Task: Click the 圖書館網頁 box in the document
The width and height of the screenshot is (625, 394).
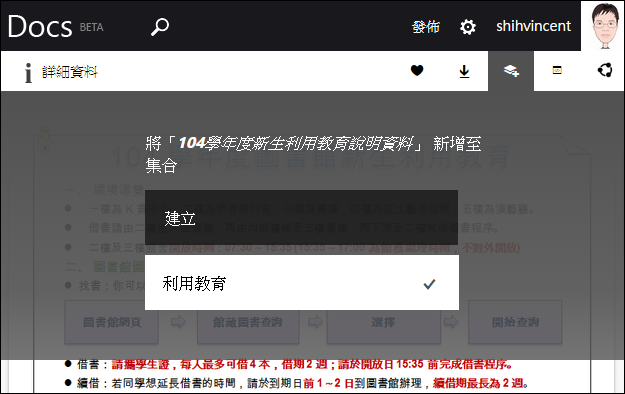Action: click(x=112, y=322)
